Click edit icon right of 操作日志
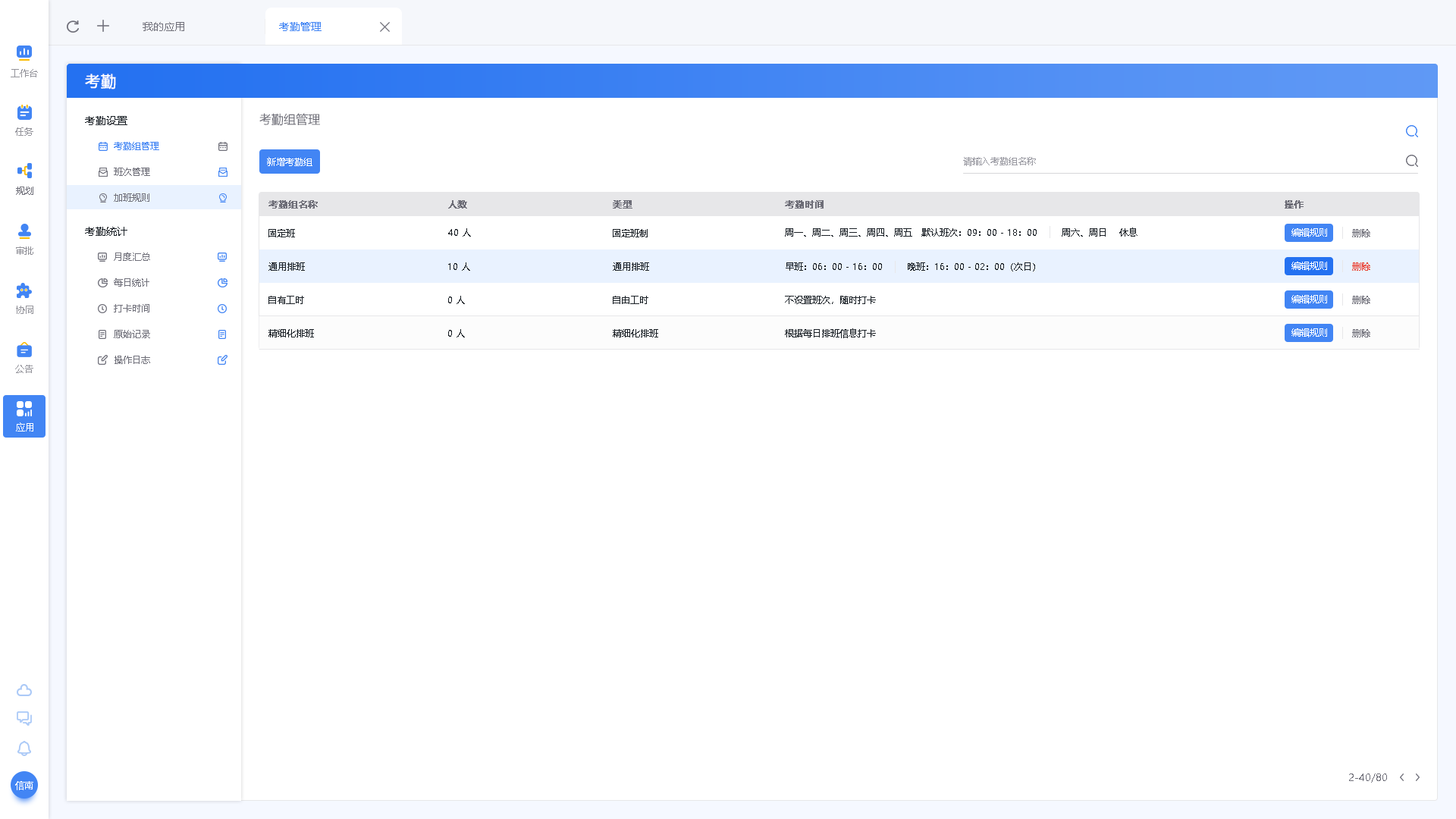This screenshot has width=1456, height=819. point(222,360)
